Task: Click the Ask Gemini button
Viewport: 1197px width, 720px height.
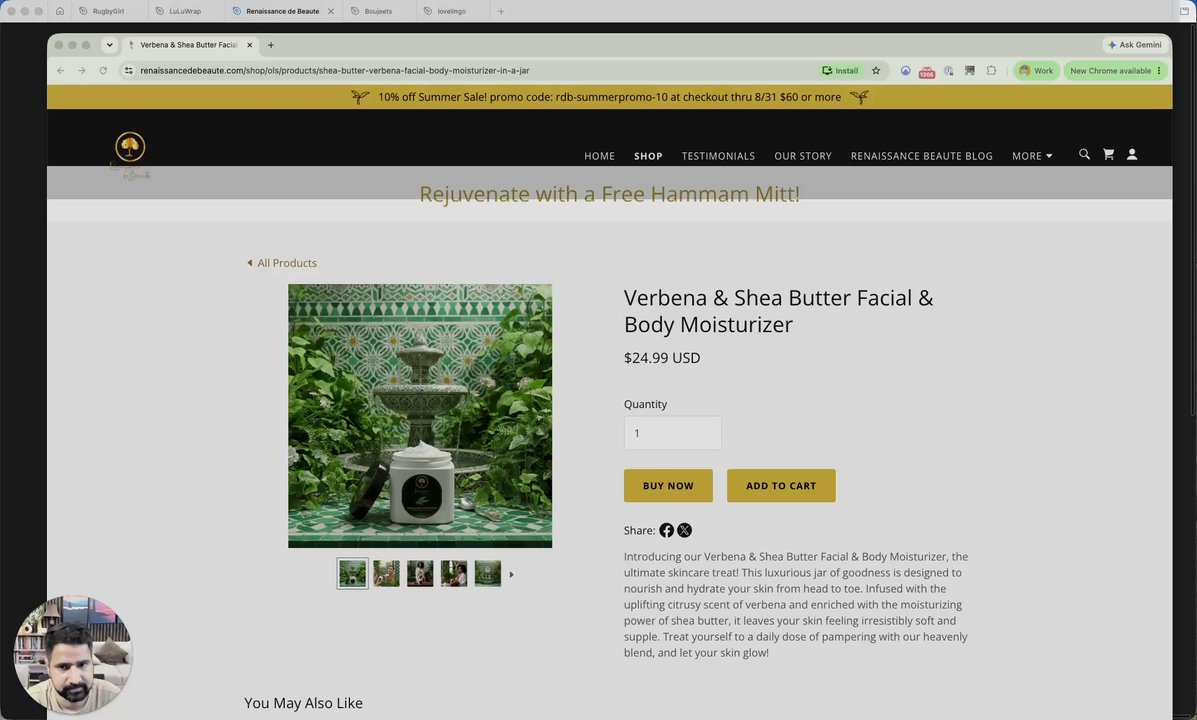Action: (1135, 45)
